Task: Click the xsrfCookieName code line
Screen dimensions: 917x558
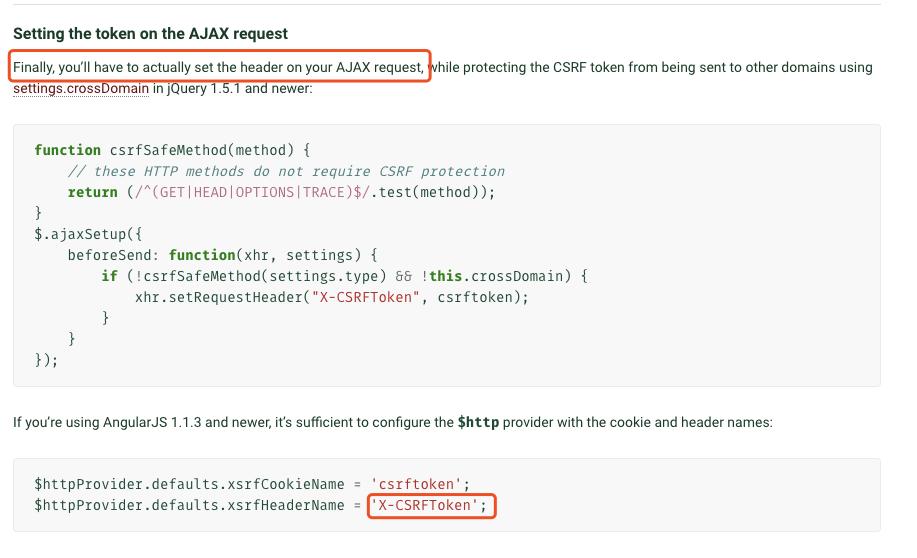Action: pos(252,484)
